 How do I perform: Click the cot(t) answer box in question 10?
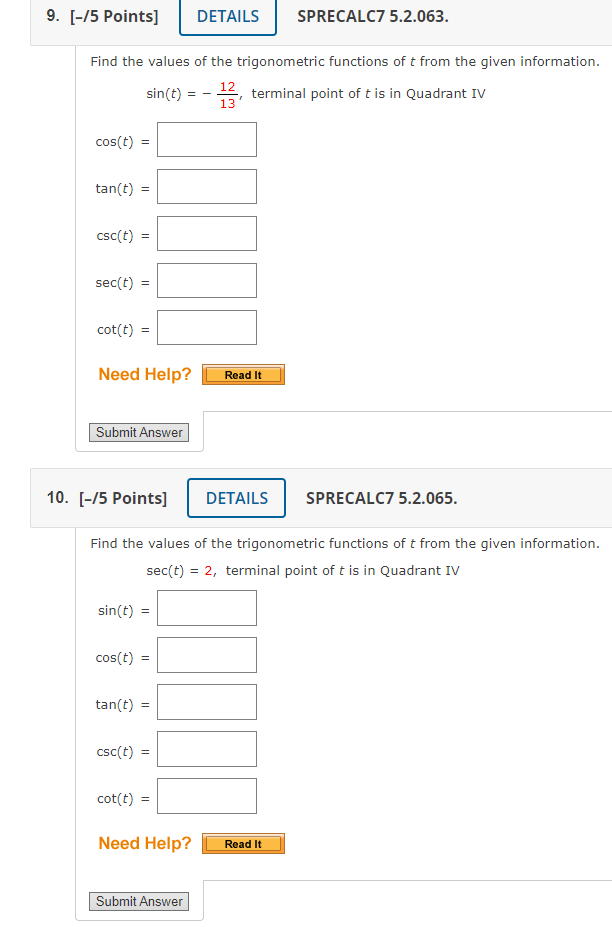point(206,796)
